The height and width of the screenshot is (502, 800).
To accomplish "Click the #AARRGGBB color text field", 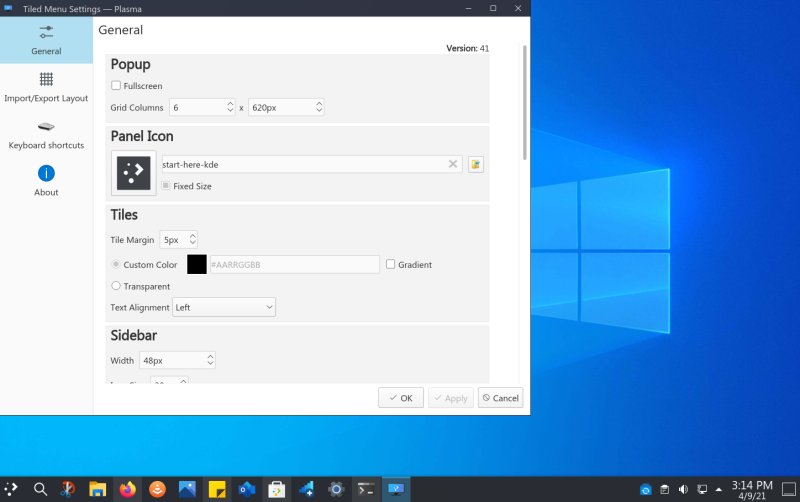I will [293, 264].
